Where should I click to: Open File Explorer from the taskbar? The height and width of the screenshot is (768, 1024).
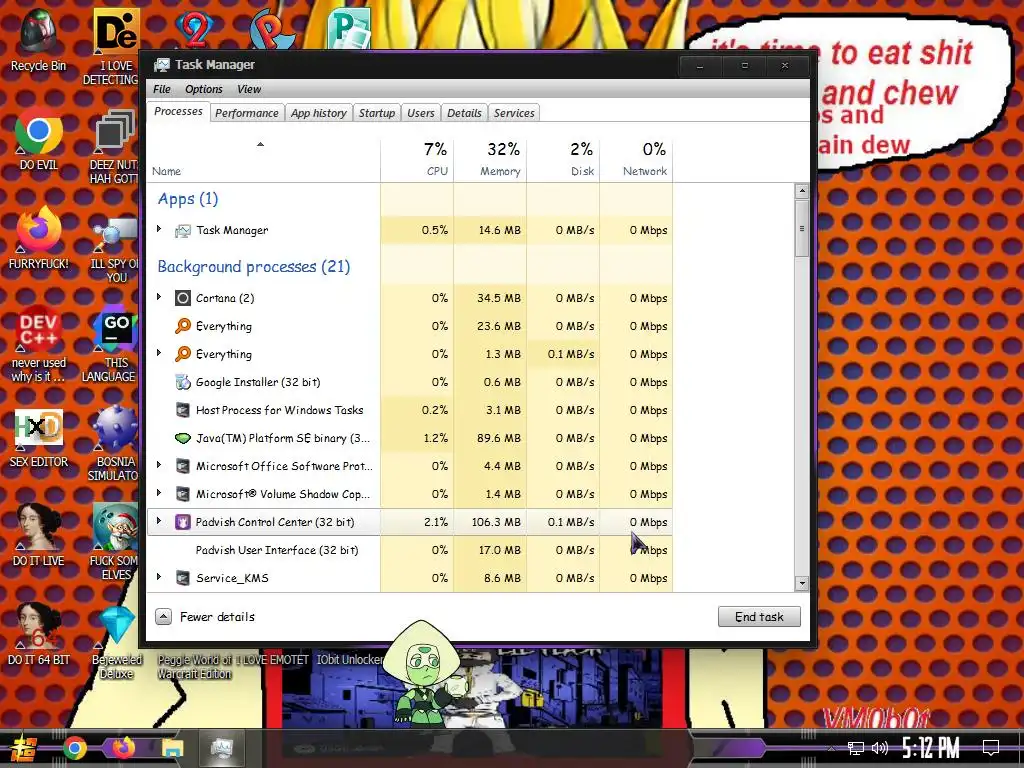click(172, 748)
